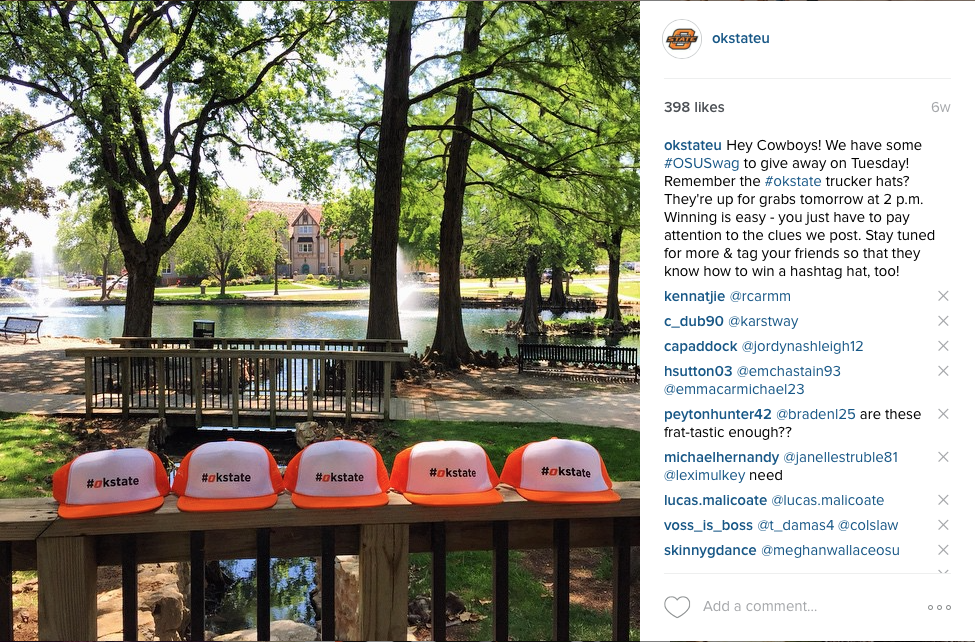The image size is (975, 642).
Task: Delete skinnygdance comment via X
Action: click(x=943, y=550)
